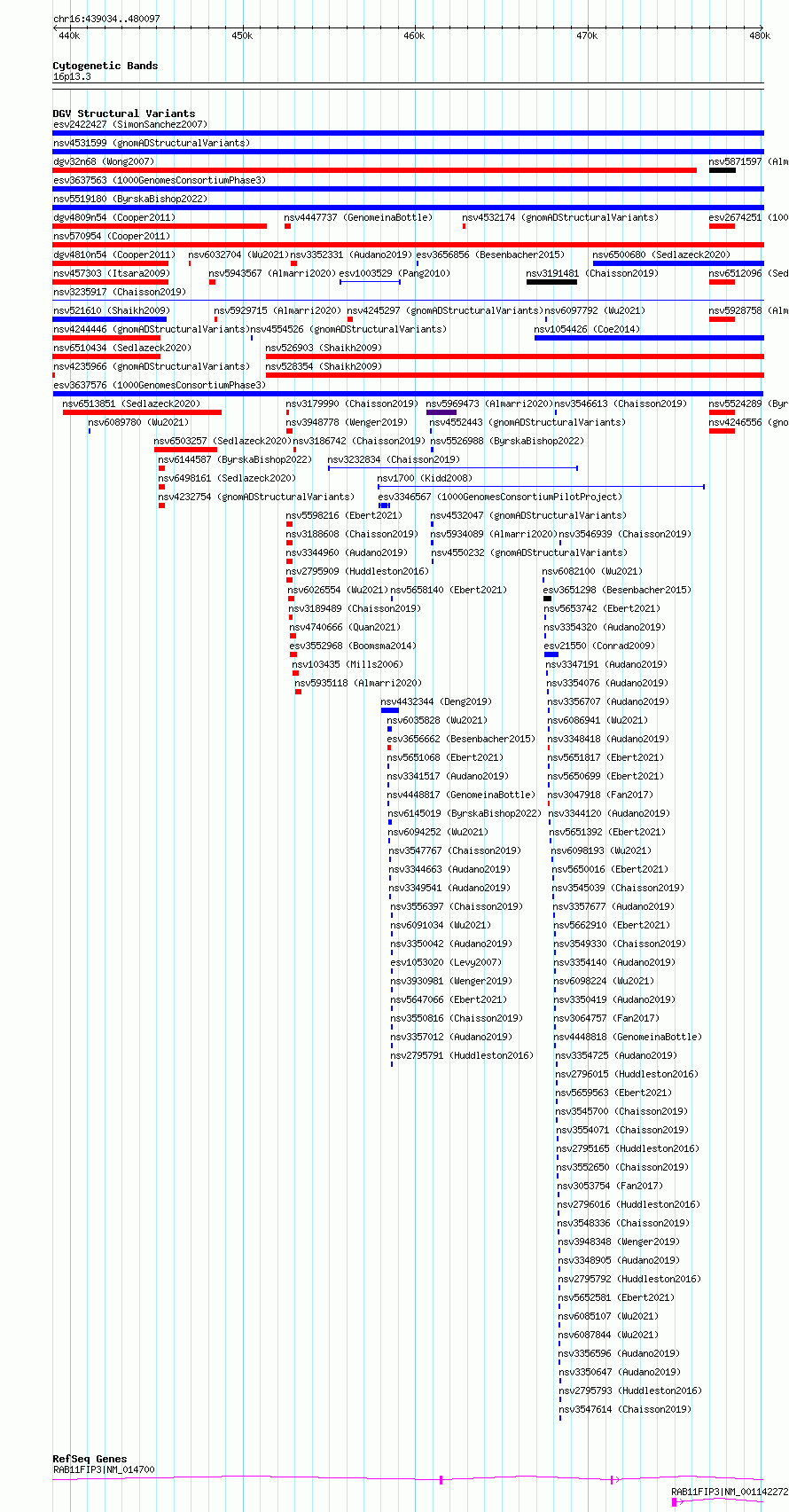Select the purple nsv5969473 (Almarri2020) bar
This screenshot has width=789, height=1512.
point(441,412)
